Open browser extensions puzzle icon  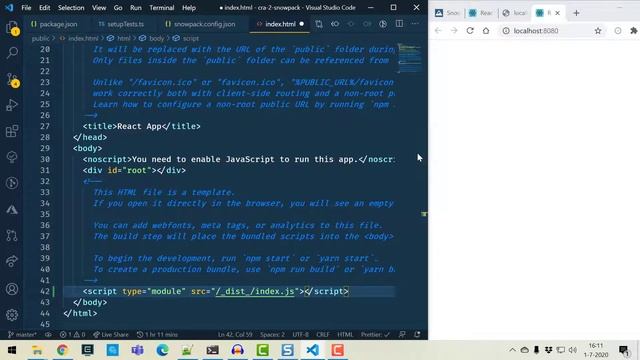pyautogui.click(x=633, y=31)
